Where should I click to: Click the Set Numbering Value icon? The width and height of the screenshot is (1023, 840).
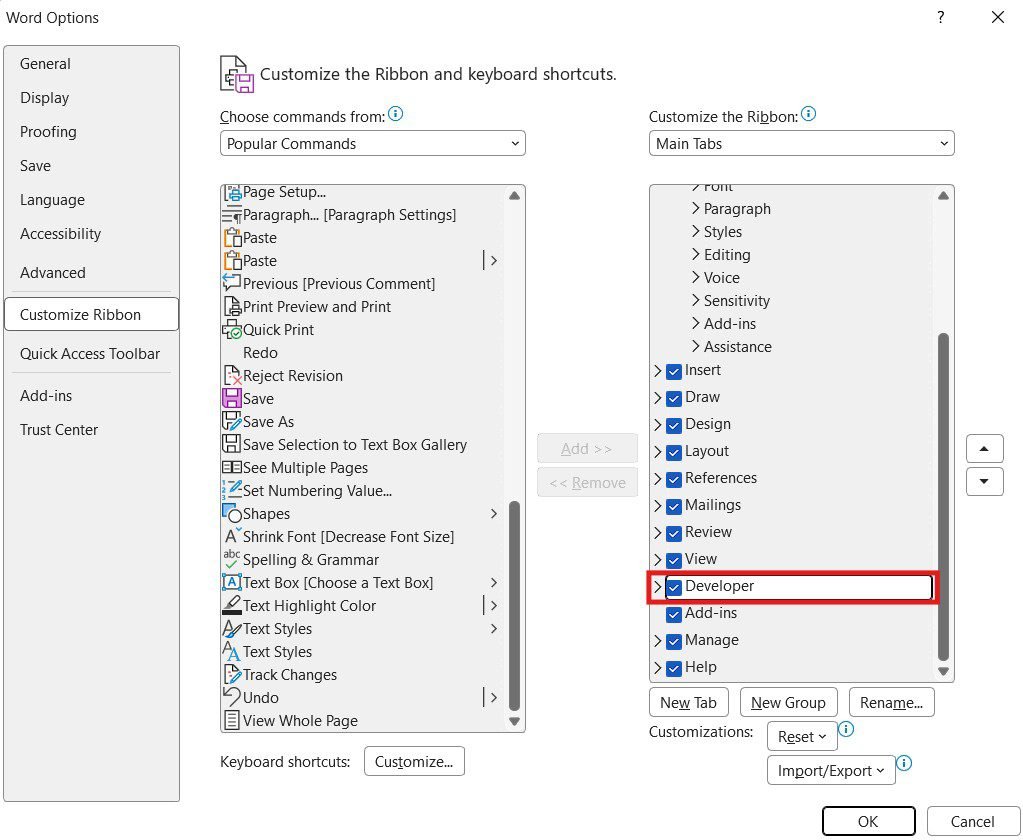(232, 490)
